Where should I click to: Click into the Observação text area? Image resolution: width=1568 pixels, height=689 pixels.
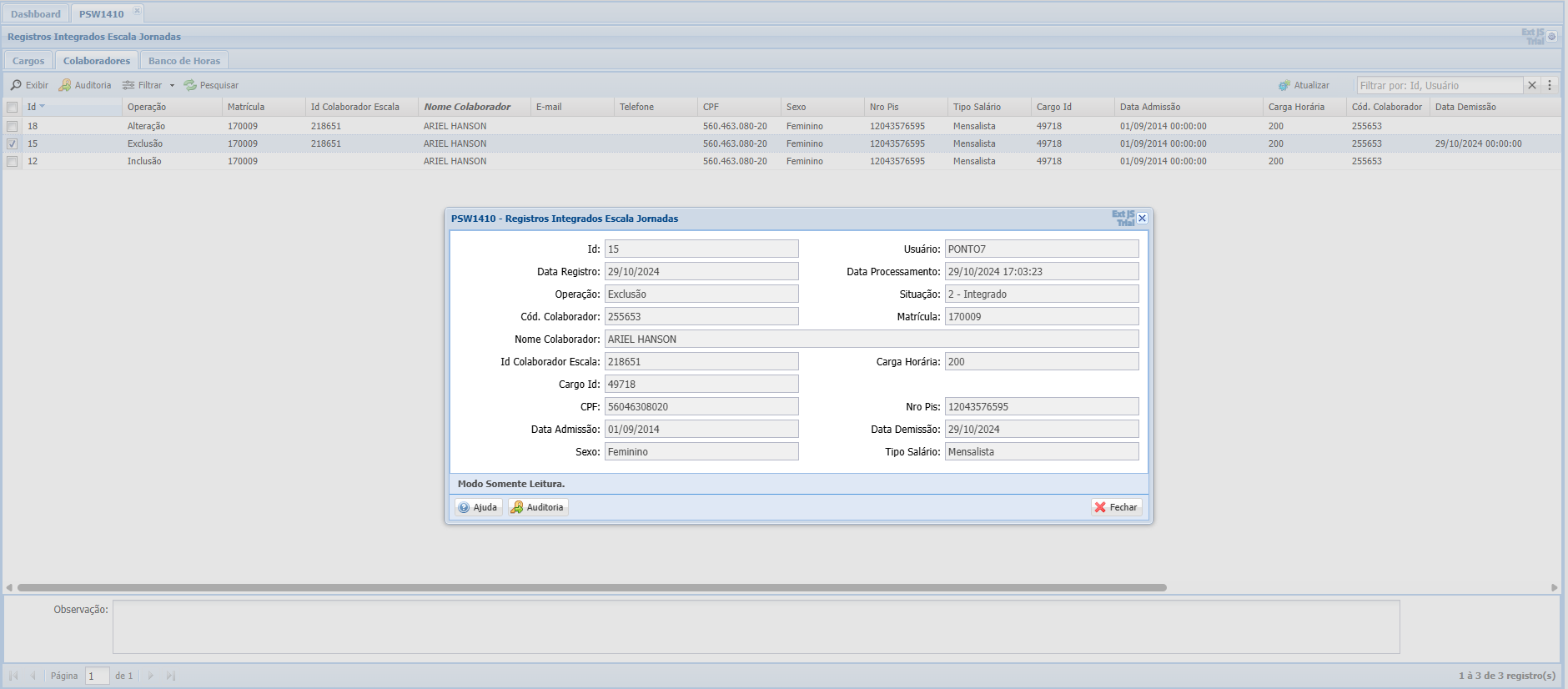click(x=756, y=626)
